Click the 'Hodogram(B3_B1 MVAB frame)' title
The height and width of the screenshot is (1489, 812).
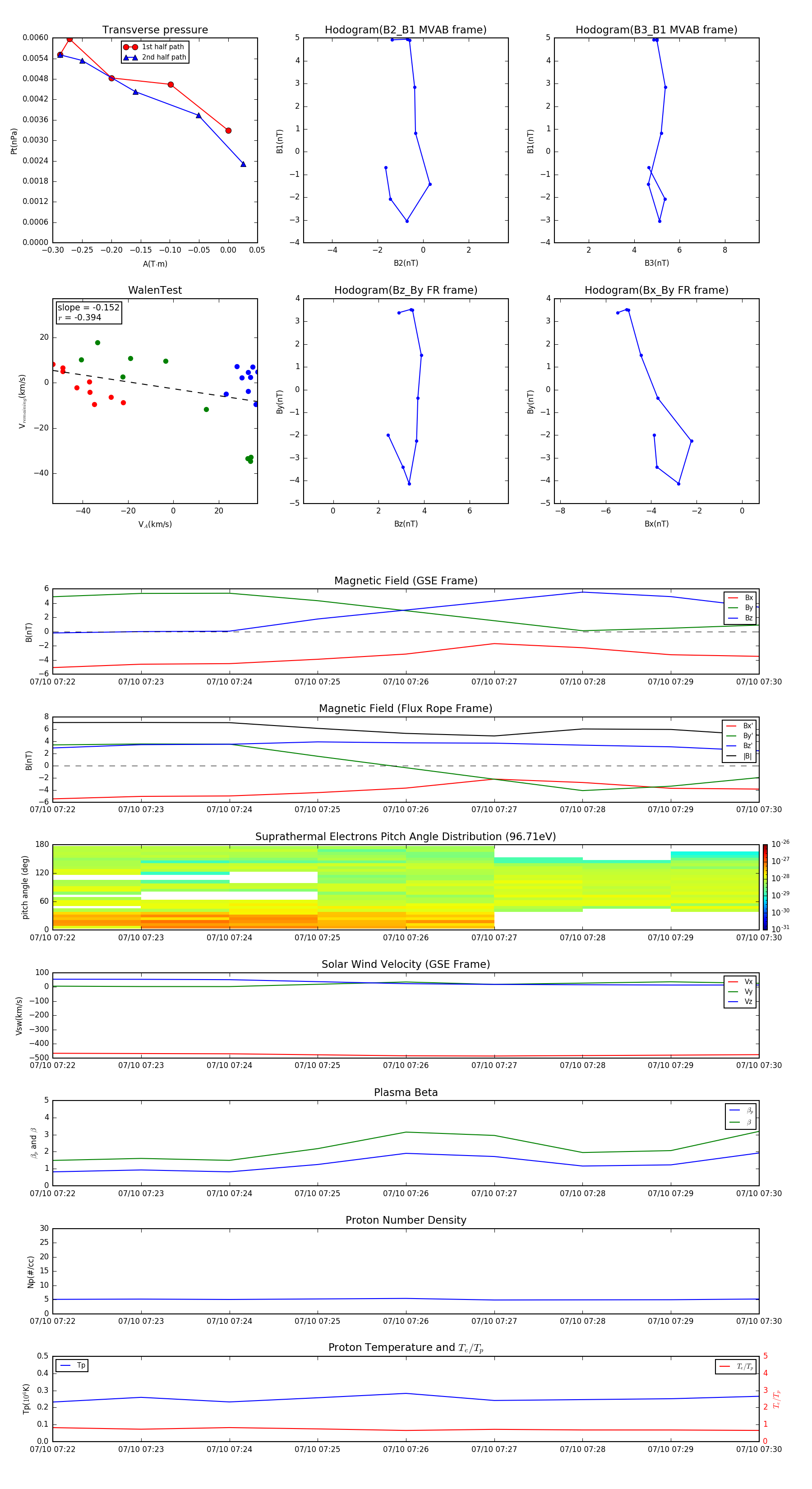click(x=656, y=30)
